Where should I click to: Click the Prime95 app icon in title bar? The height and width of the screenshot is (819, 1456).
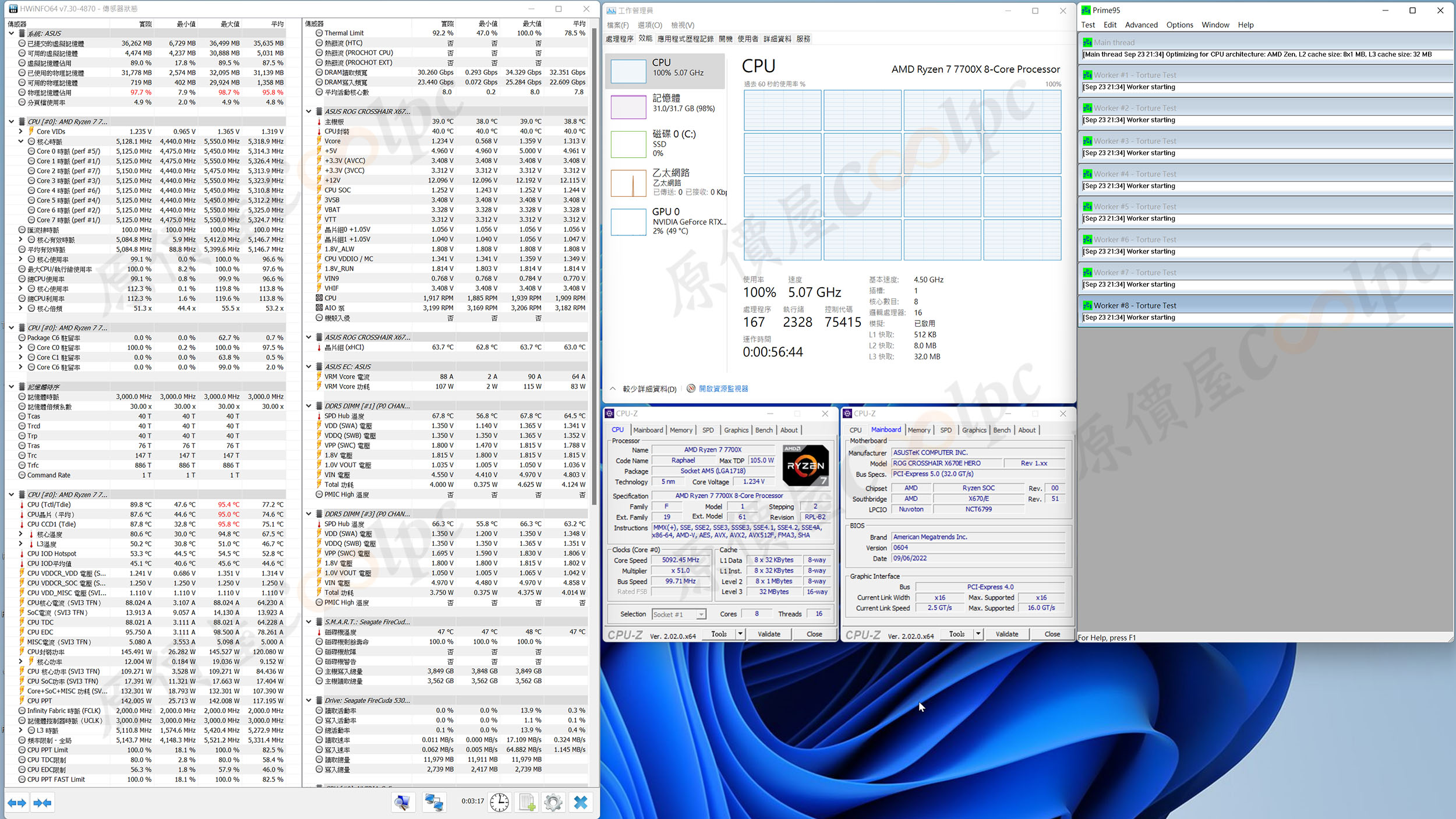pos(1086,10)
